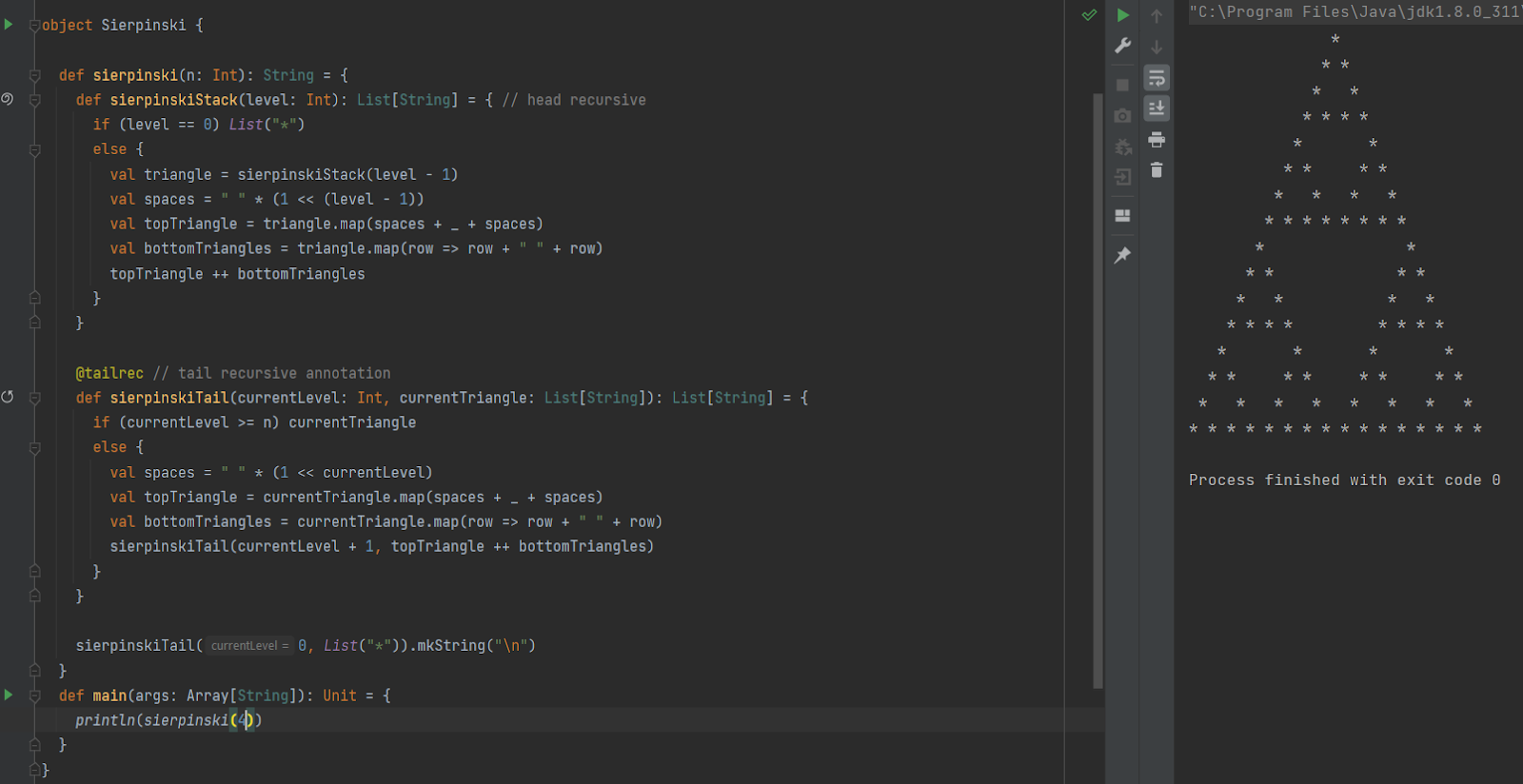Collapse the else block inside sierpinskiTail
1523x784 pixels.
(x=34, y=447)
